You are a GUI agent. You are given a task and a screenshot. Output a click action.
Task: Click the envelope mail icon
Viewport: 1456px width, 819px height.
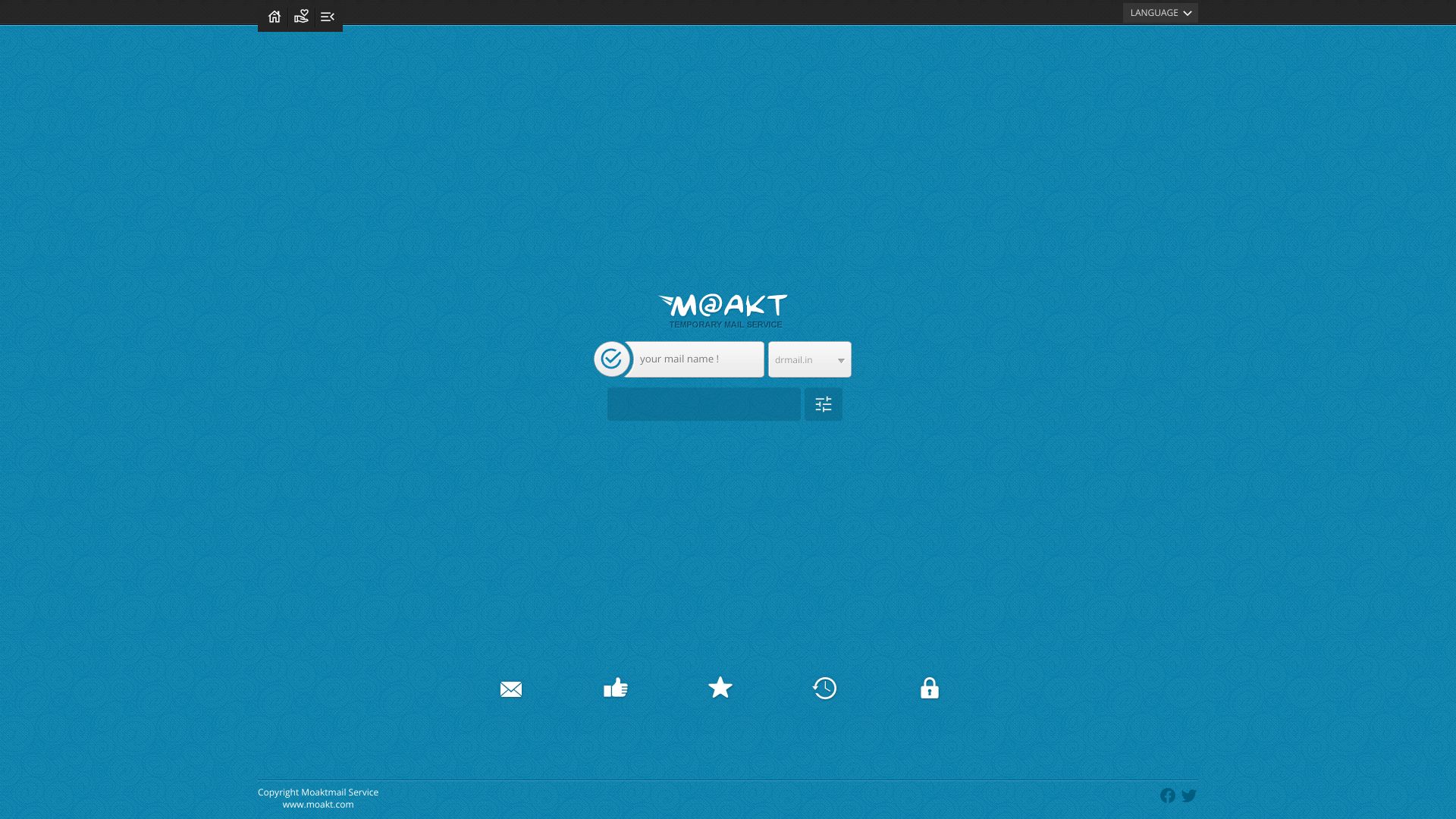pos(511,689)
